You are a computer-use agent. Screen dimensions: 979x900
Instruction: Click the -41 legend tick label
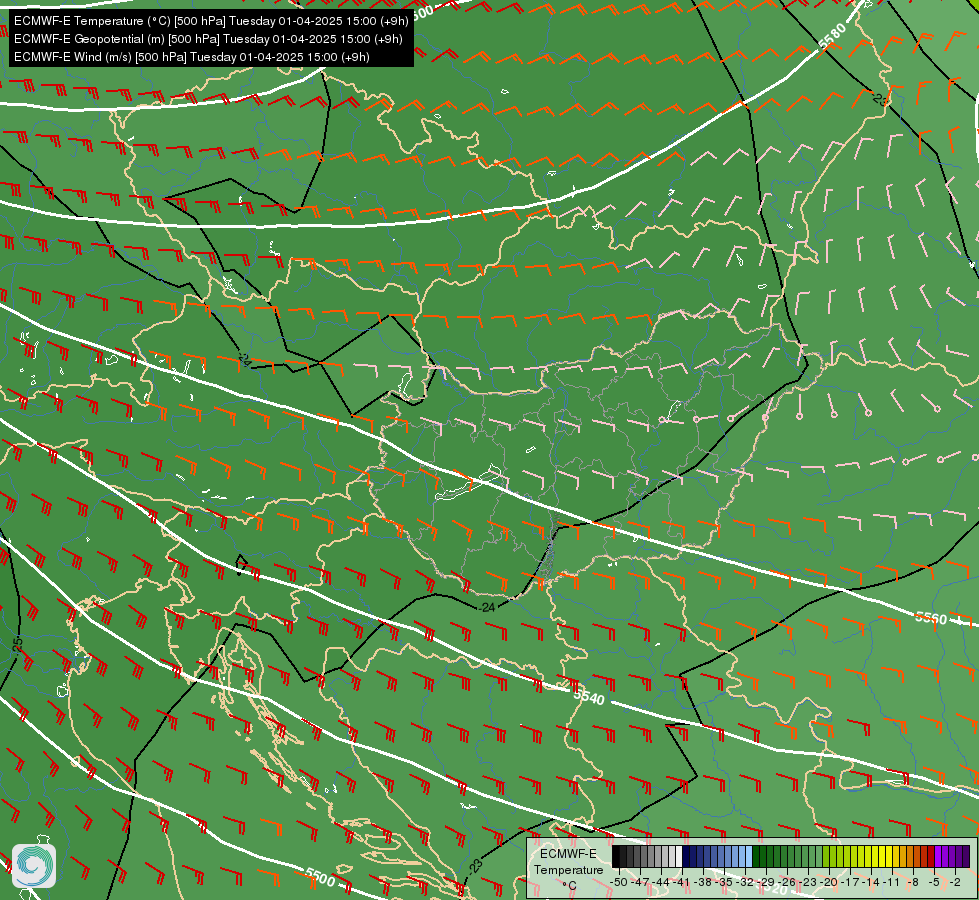[x=682, y=882]
